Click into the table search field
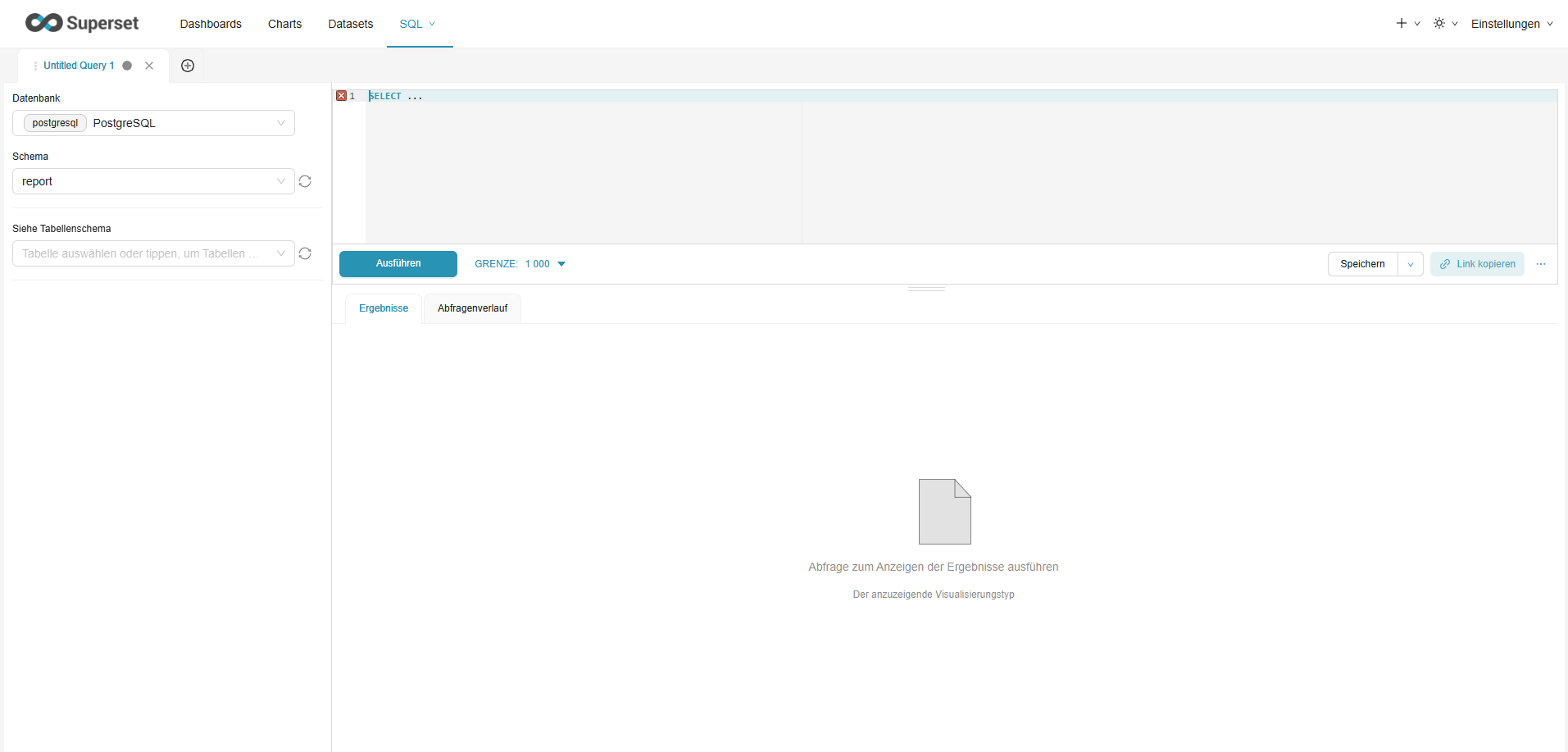Viewport: 1568px width, 752px height. point(143,253)
